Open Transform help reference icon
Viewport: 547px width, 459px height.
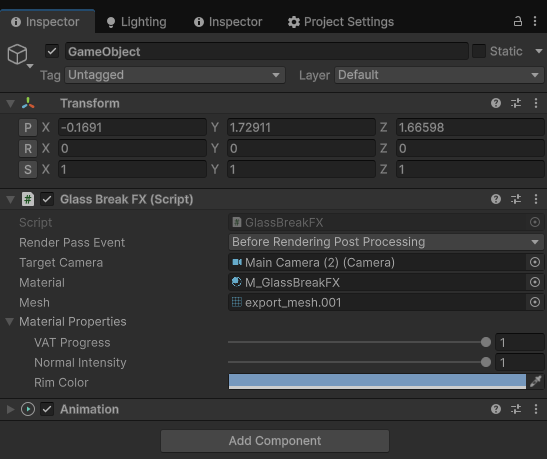click(496, 103)
